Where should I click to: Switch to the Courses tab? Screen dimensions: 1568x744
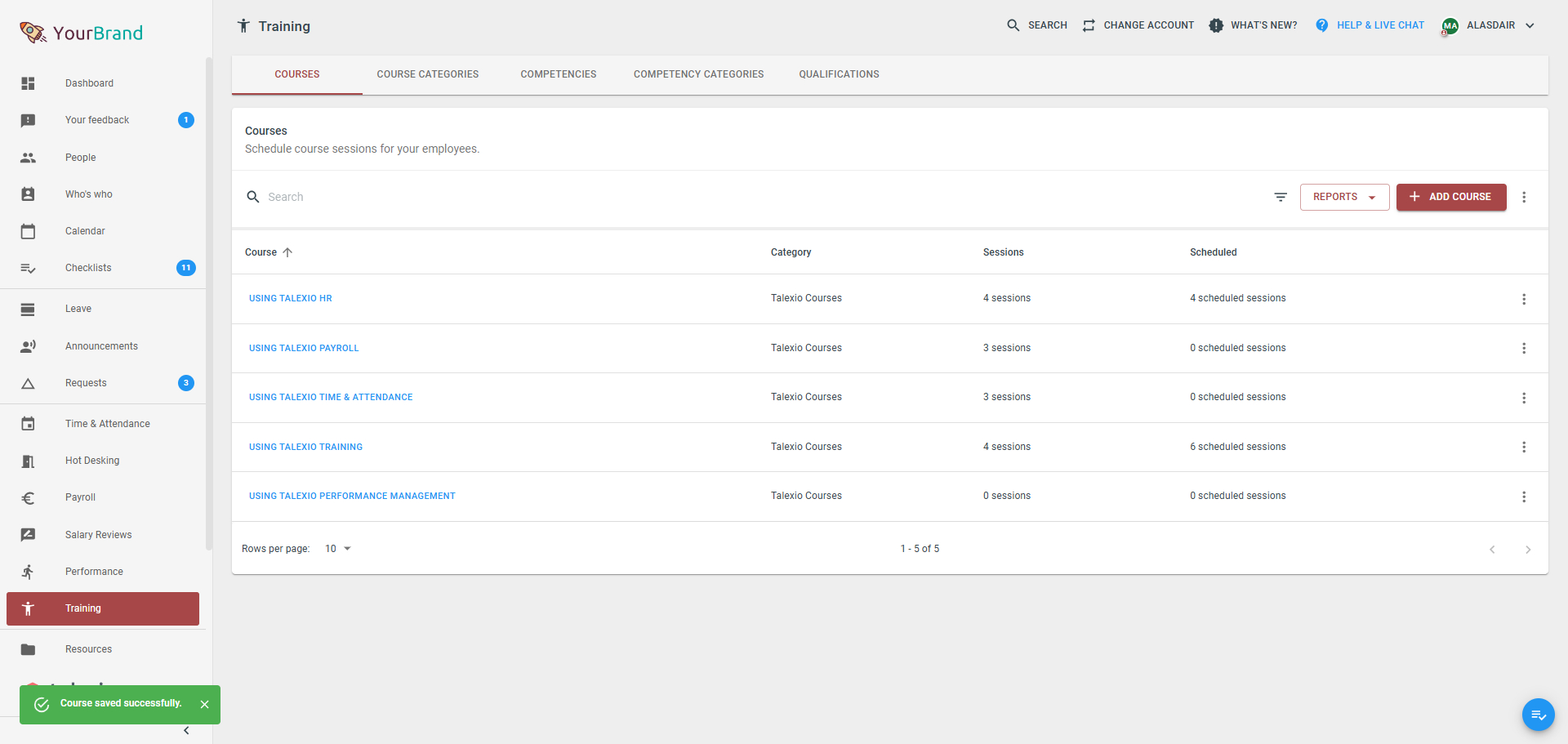[x=297, y=74]
